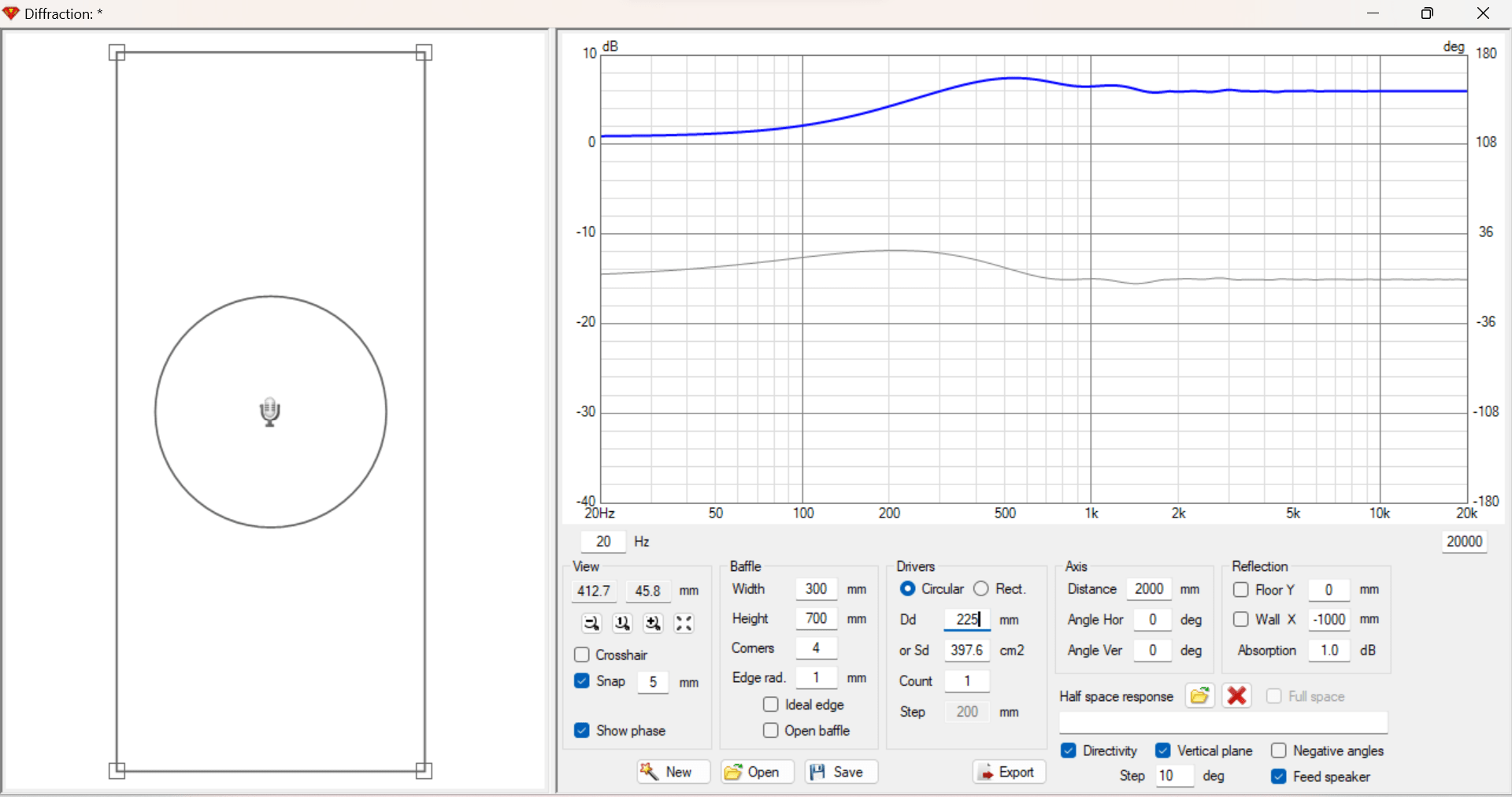The image size is (1512, 797).
Task: Click the Corners count field
Action: tap(816, 647)
